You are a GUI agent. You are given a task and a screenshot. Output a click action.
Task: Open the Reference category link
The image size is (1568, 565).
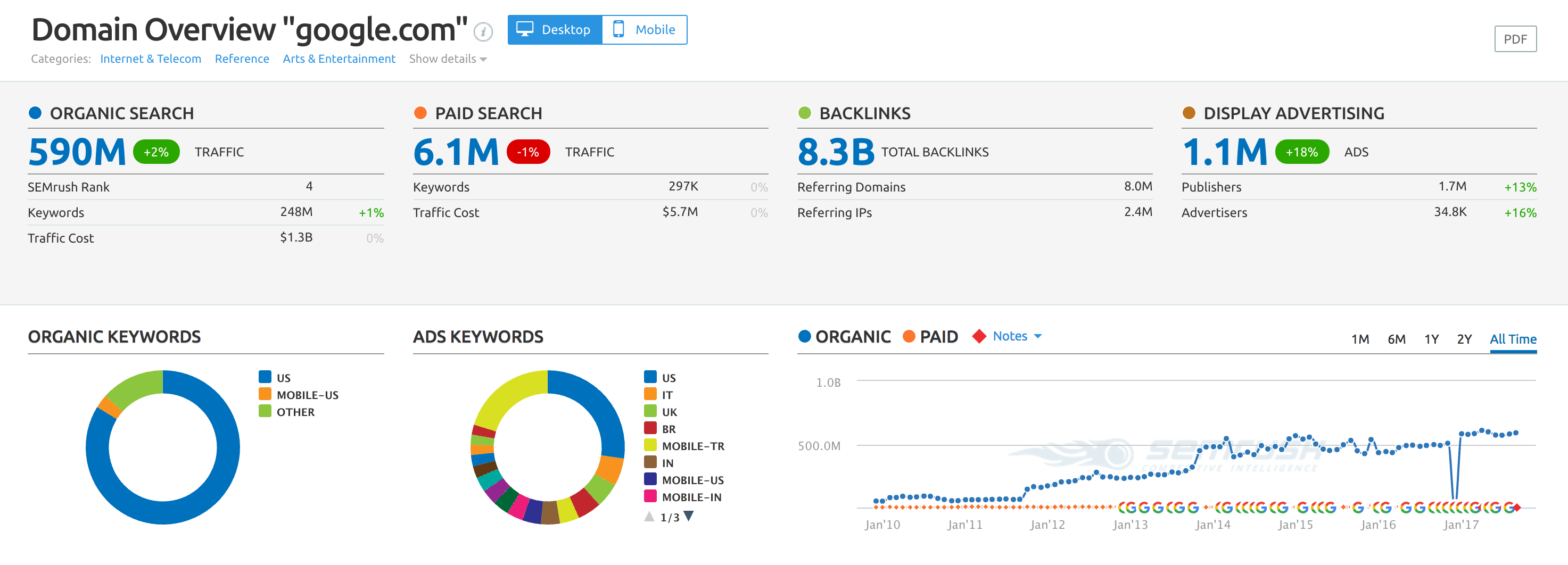click(242, 59)
